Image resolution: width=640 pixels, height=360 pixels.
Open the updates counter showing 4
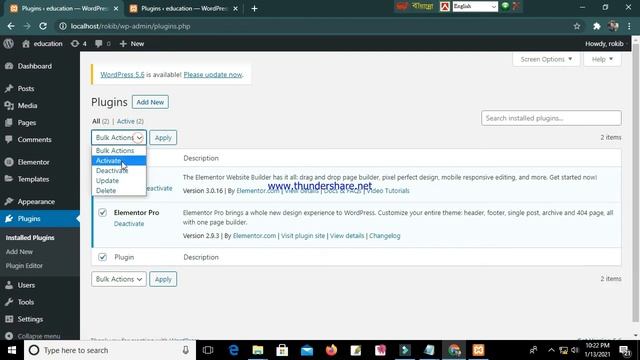pyautogui.click(x=78, y=44)
